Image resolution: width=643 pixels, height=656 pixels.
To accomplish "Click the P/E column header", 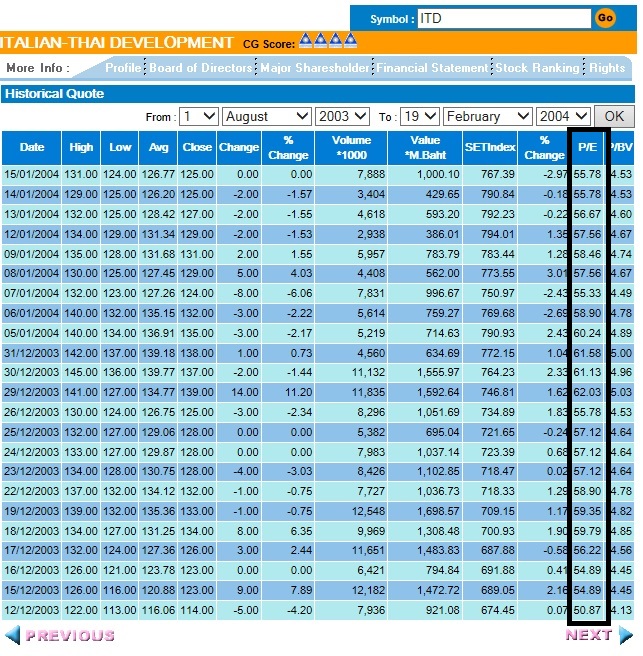I will 587,148.
